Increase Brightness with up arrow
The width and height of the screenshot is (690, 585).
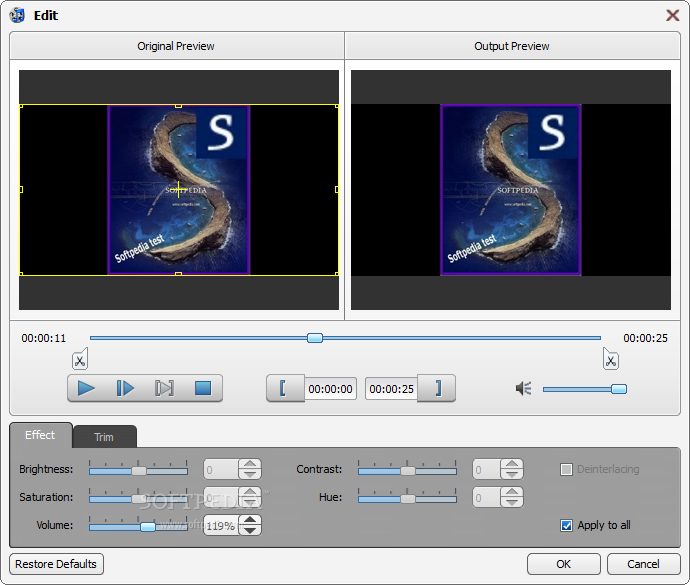pyautogui.click(x=250, y=464)
